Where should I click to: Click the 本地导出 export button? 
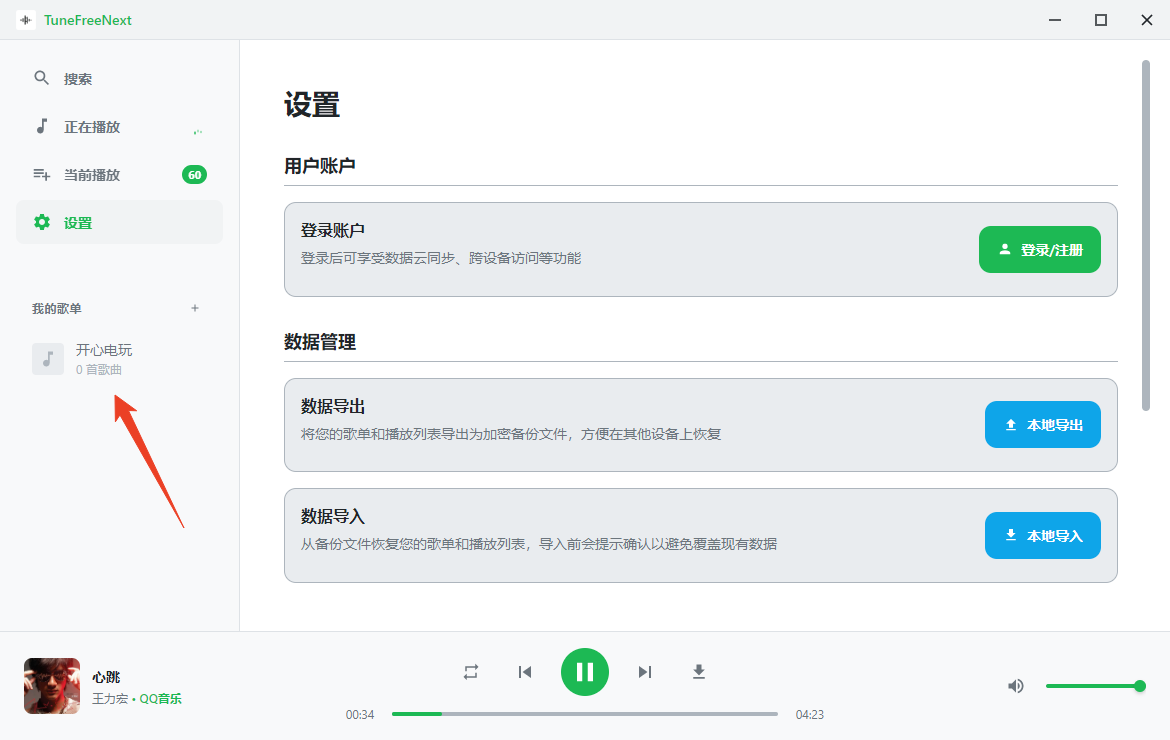[1042, 425]
